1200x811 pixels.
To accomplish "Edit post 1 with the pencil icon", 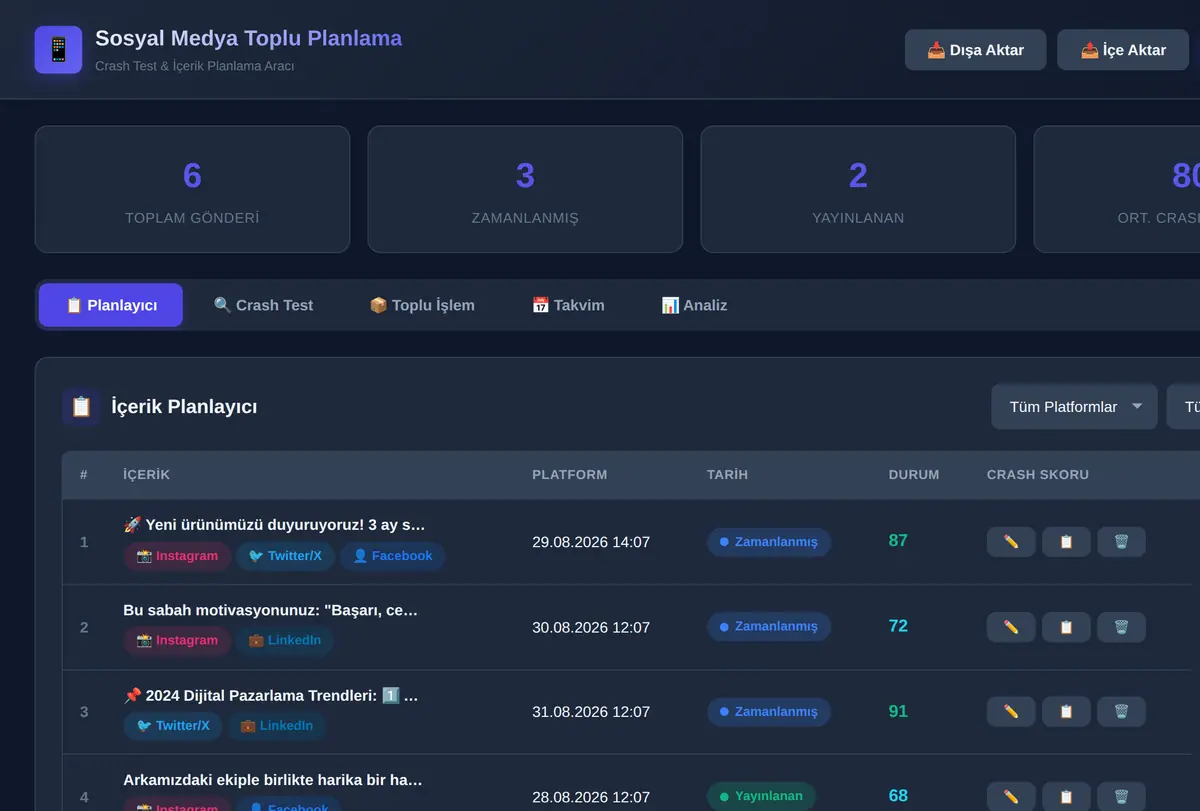I will coord(1011,542).
